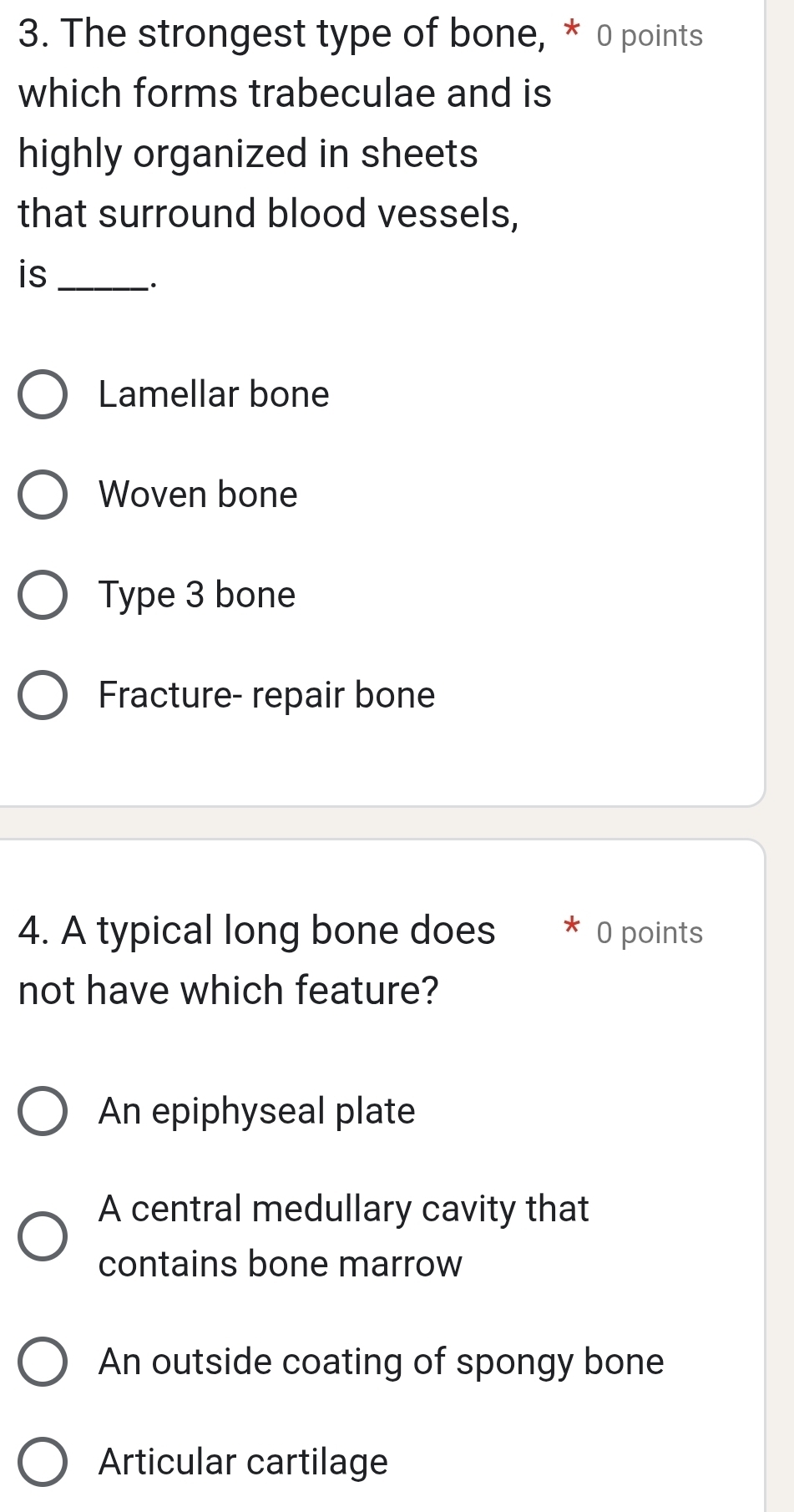Select the An epiphyseal plate answer option
Screen dimensions: 794x1512
pos(44,1112)
